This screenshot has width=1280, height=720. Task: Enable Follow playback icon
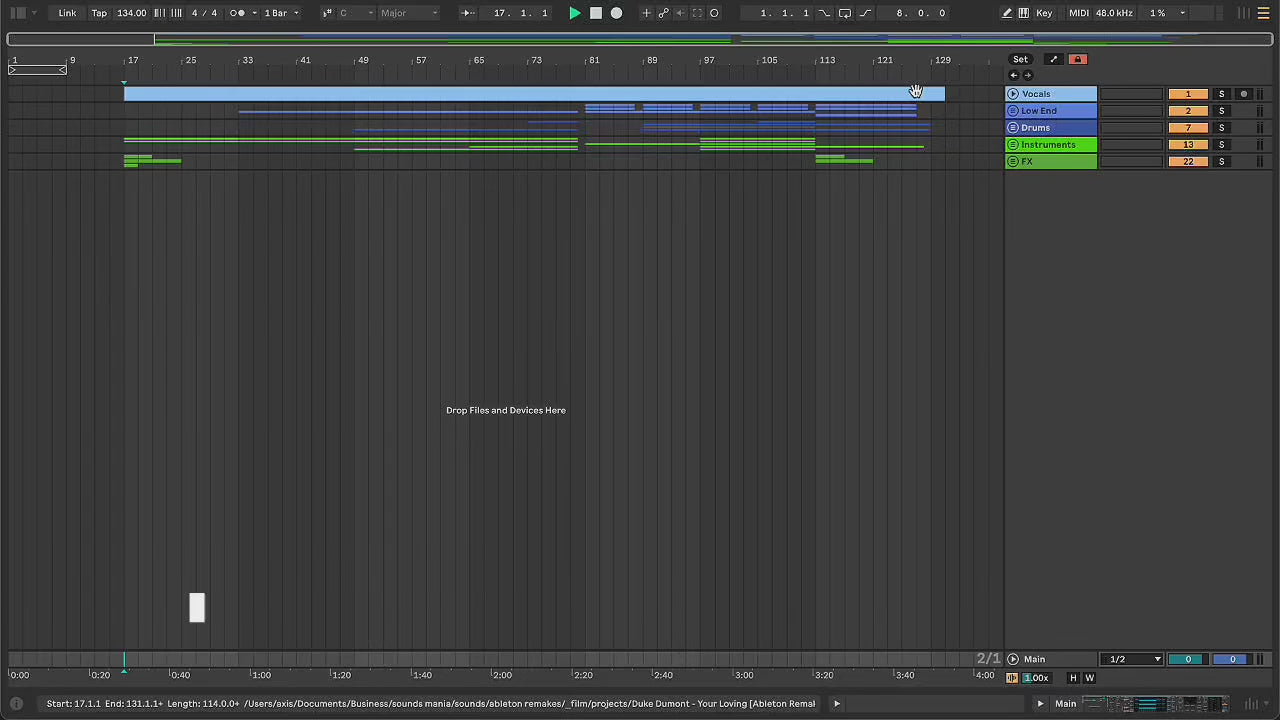coord(467,13)
